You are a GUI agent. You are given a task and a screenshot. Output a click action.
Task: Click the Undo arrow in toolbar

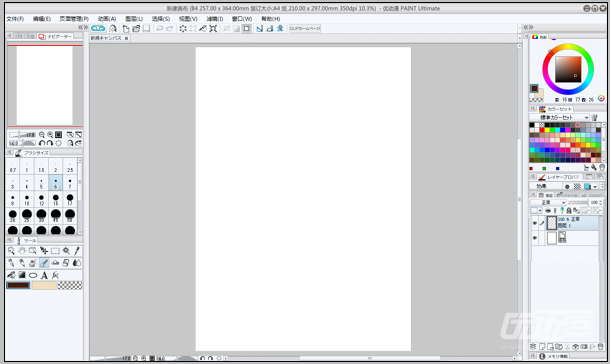[160, 28]
